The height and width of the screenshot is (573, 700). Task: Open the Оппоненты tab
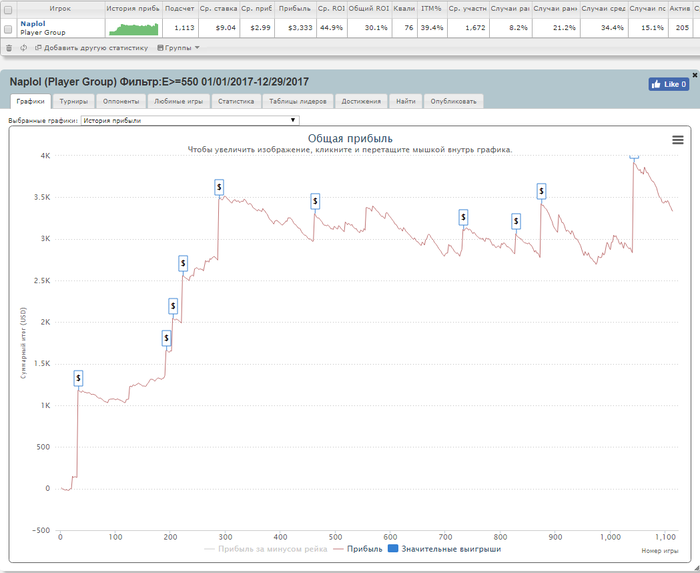click(121, 101)
